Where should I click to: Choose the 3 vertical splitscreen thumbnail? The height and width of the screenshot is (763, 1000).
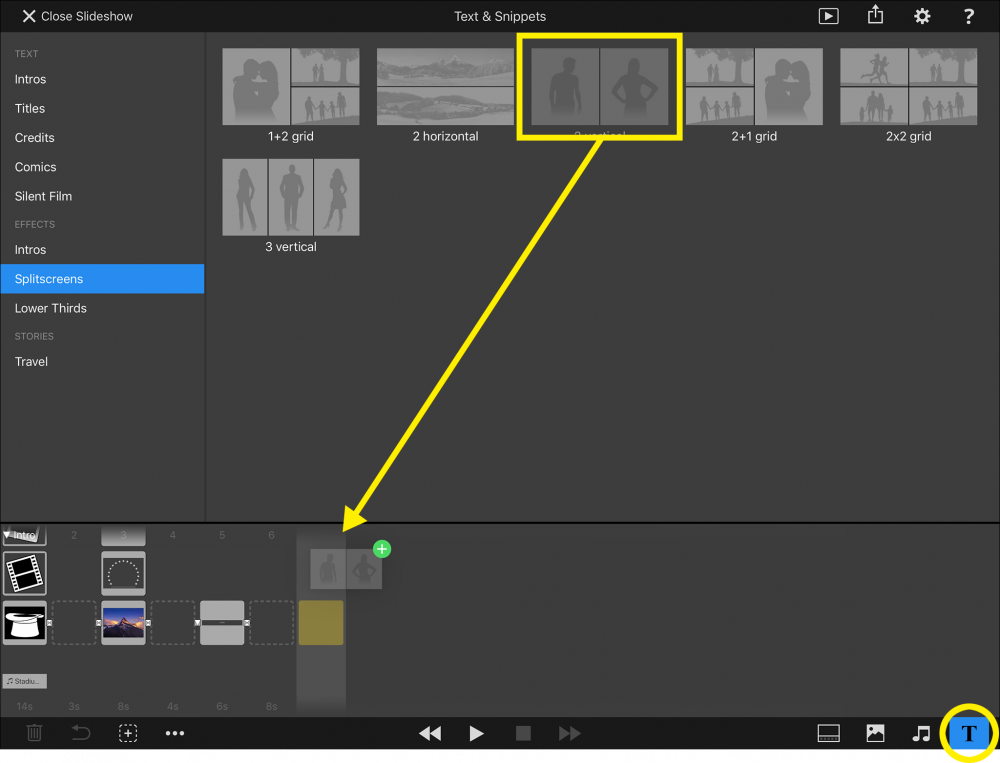point(291,197)
